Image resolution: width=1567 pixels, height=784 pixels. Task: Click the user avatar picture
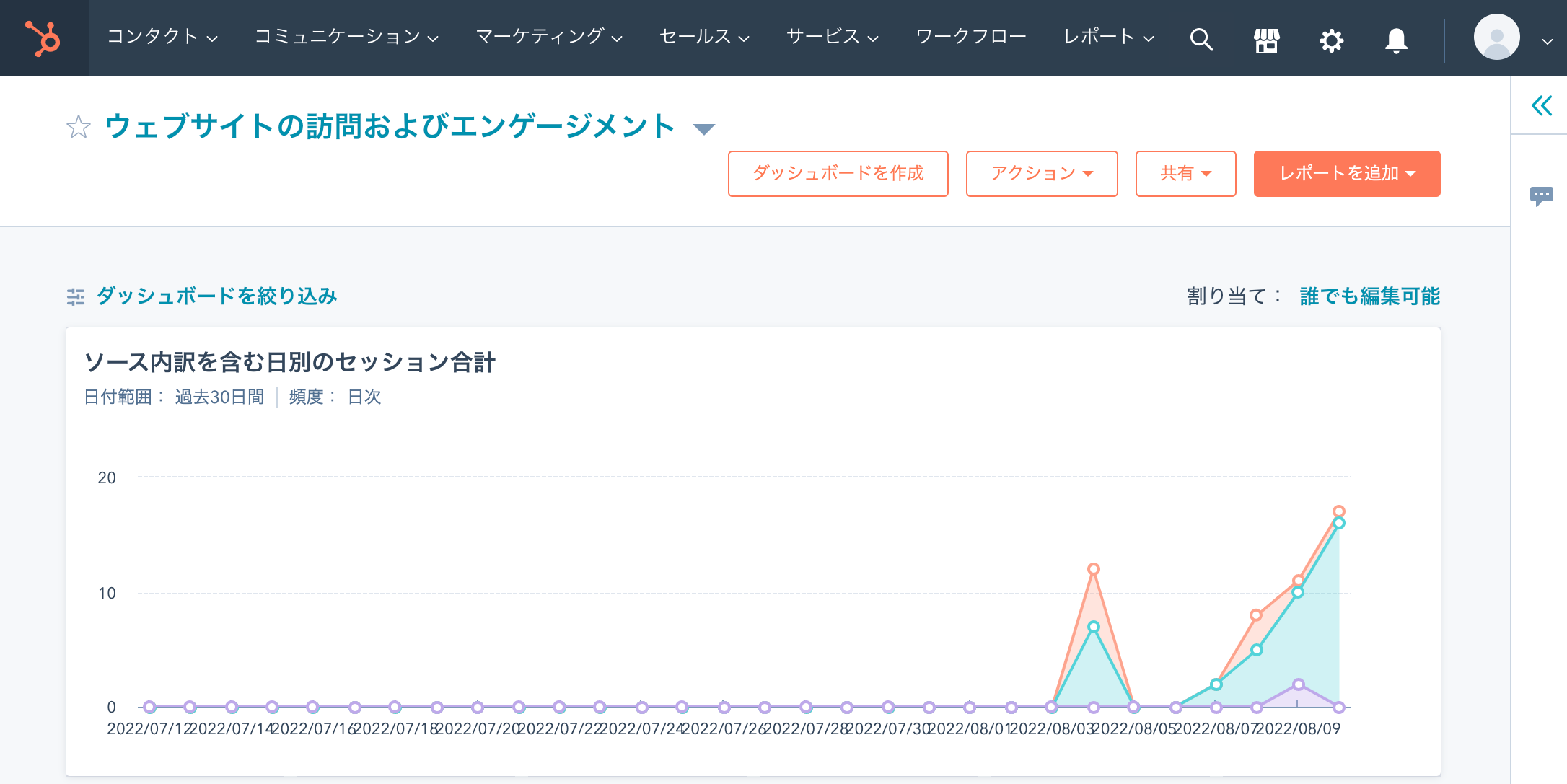[1497, 38]
